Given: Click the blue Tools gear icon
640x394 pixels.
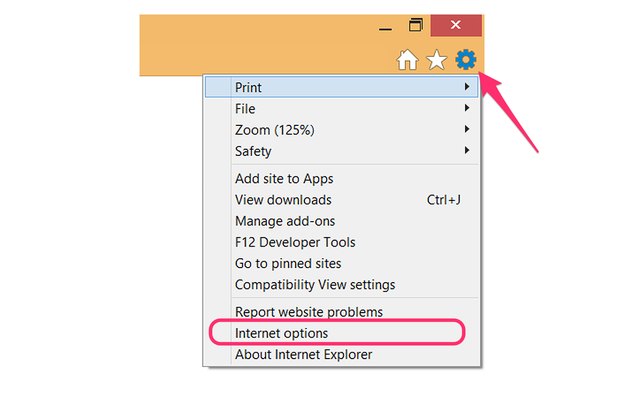Looking at the screenshot, I should click(466, 60).
